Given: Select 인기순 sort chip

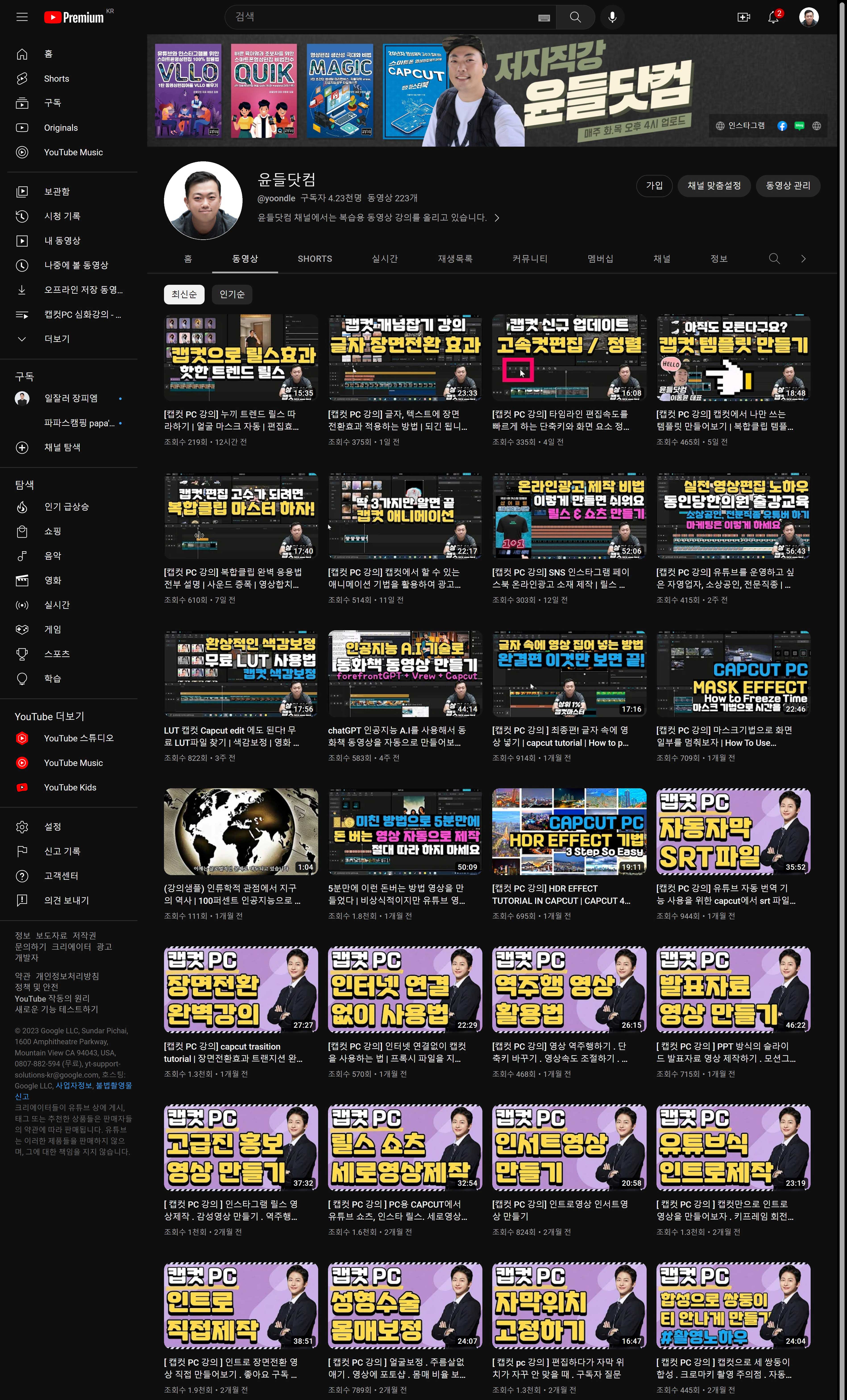Looking at the screenshot, I should point(232,294).
